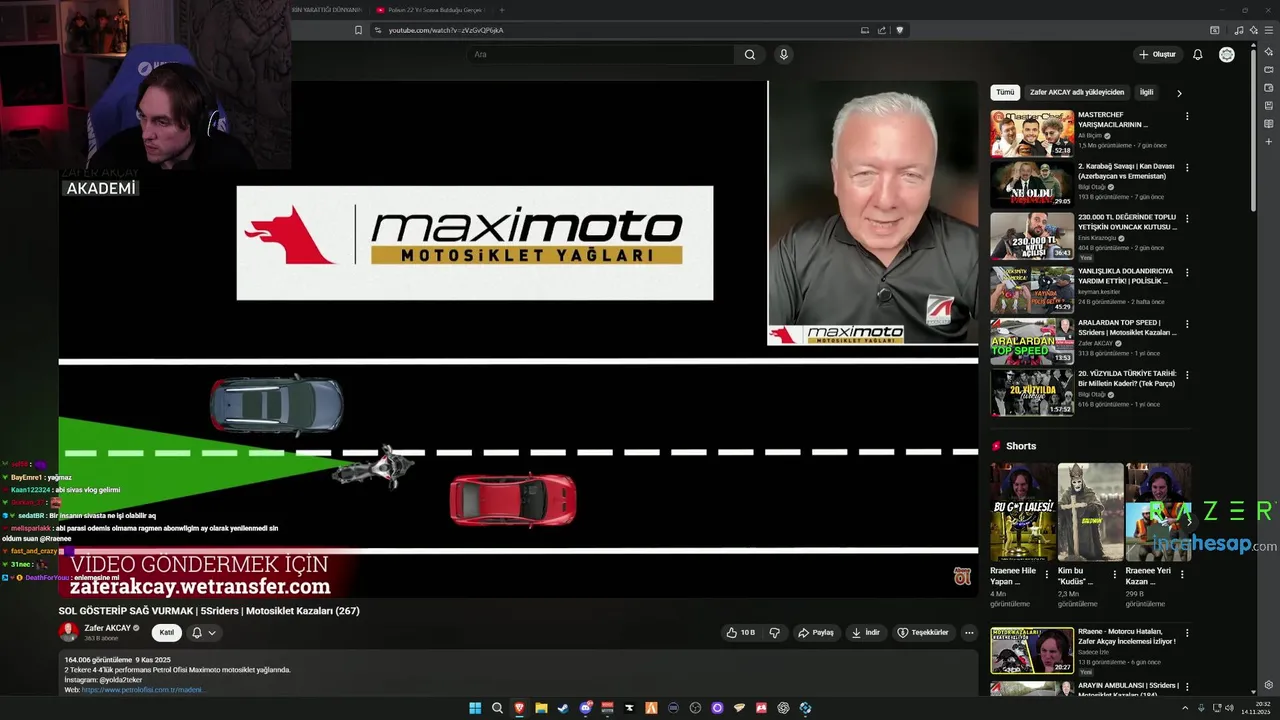This screenshot has width=1280, height=720.
Task: Click the channel watermark logo in video corner
Action: (x=962, y=576)
